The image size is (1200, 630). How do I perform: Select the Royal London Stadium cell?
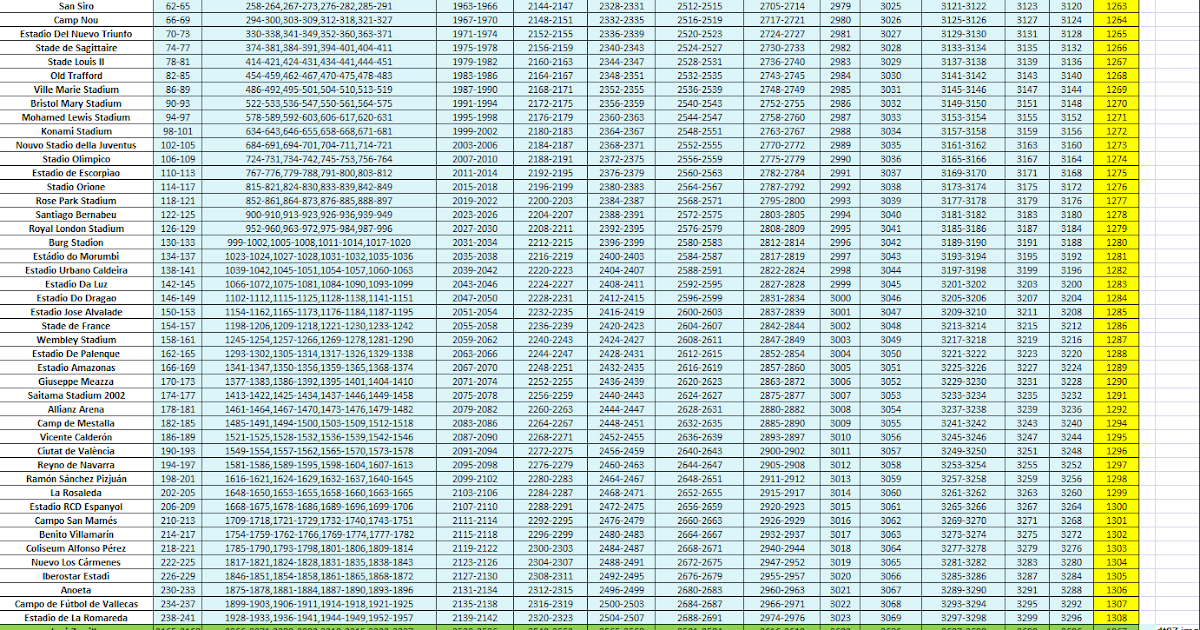click(x=77, y=229)
